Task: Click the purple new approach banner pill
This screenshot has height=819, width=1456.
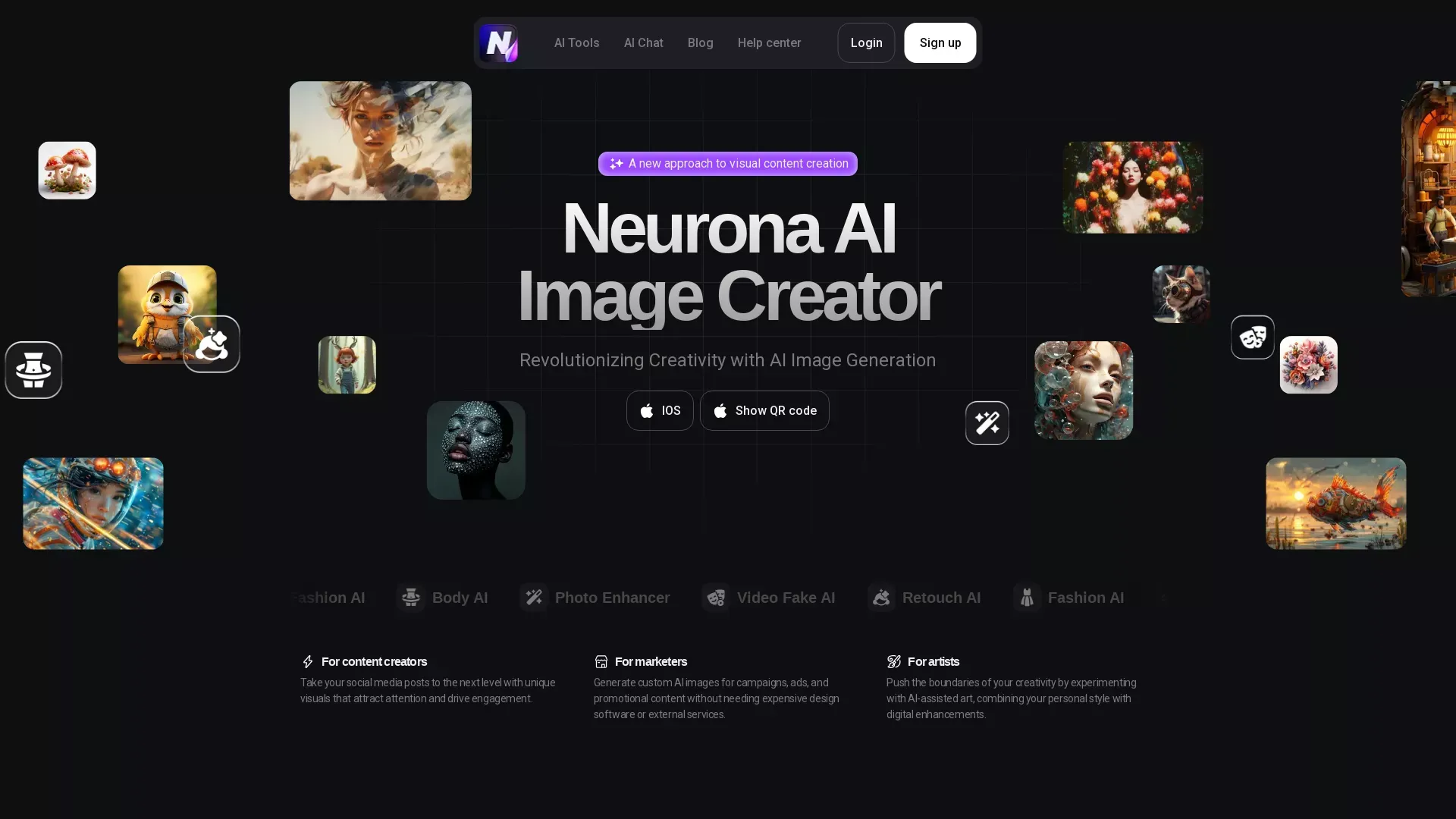Action: click(727, 164)
